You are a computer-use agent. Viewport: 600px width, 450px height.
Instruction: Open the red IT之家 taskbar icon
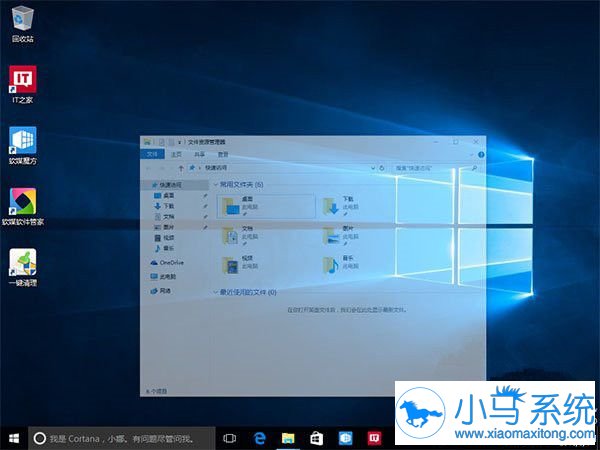[x=374, y=439]
